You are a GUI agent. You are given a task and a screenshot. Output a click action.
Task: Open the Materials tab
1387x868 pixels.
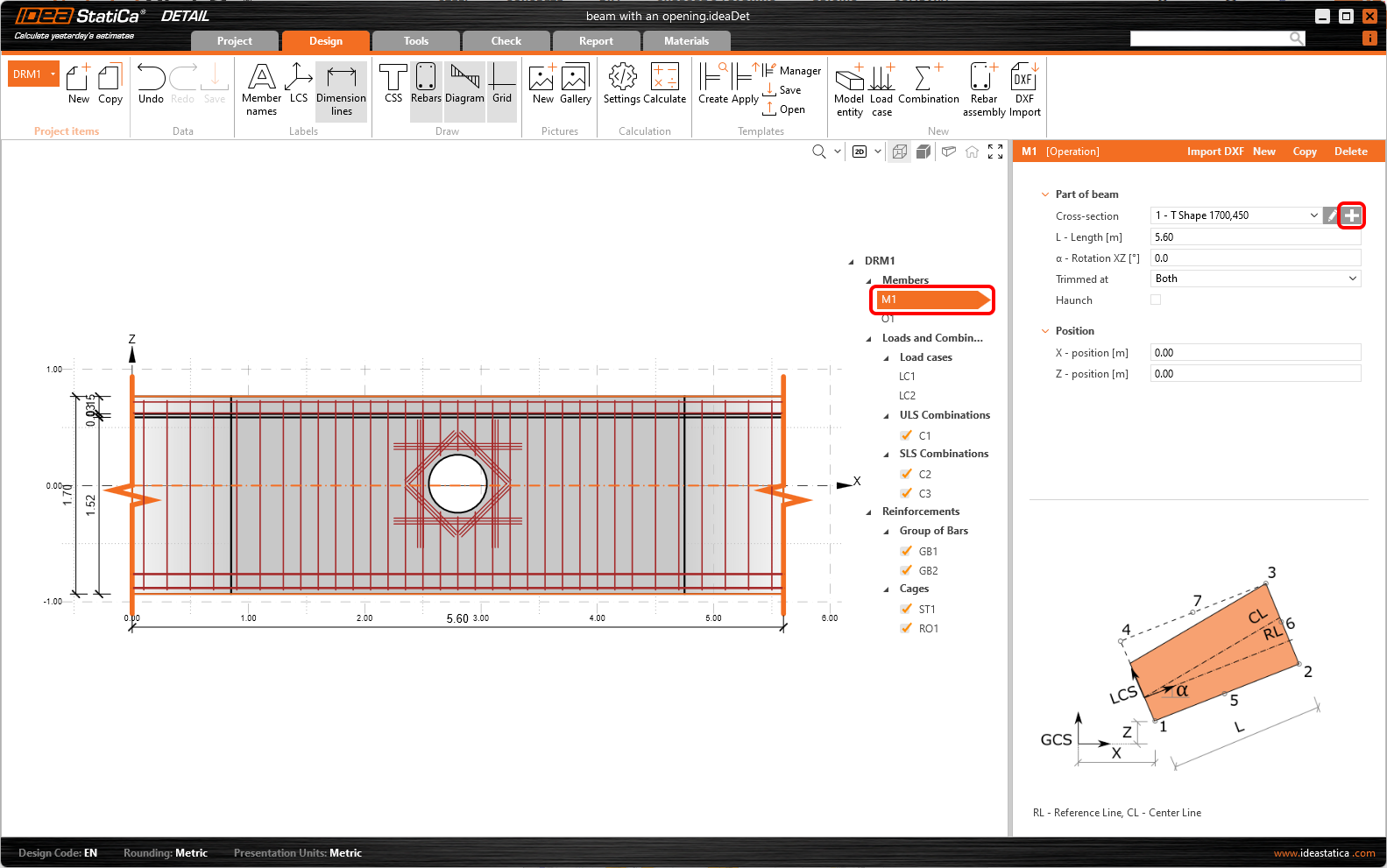(x=686, y=41)
